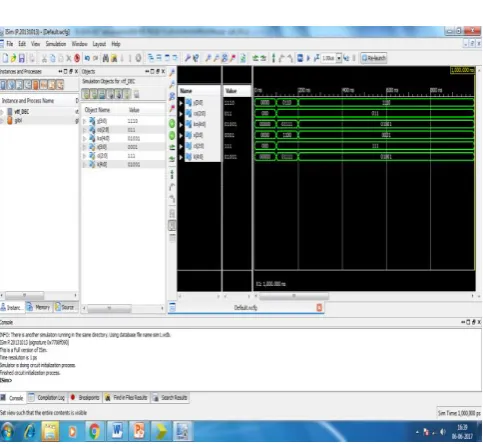
Task: Click the Undo toolbar icon
Action: pyautogui.click(x=87, y=58)
